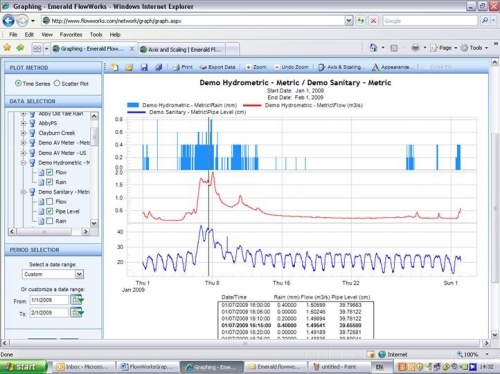Image resolution: width=500 pixels, height=374 pixels.
Task: Click the browser Refresh icon
Action: [361, 21]
